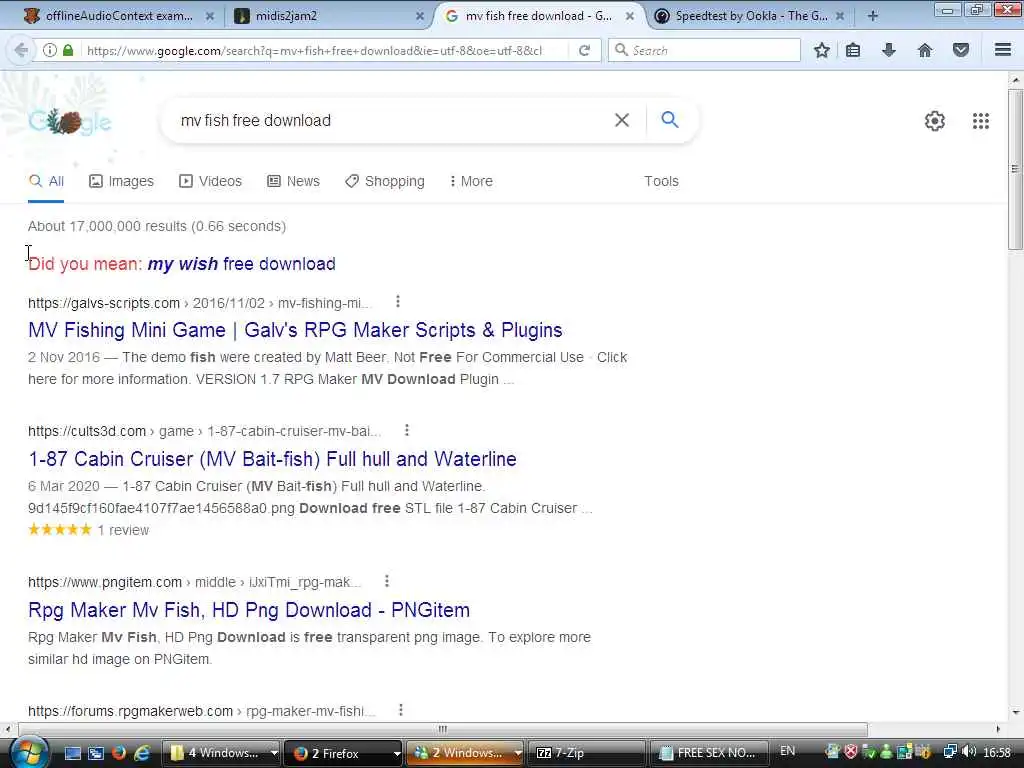Open the Windows Start orb

[x=27, y=752]
